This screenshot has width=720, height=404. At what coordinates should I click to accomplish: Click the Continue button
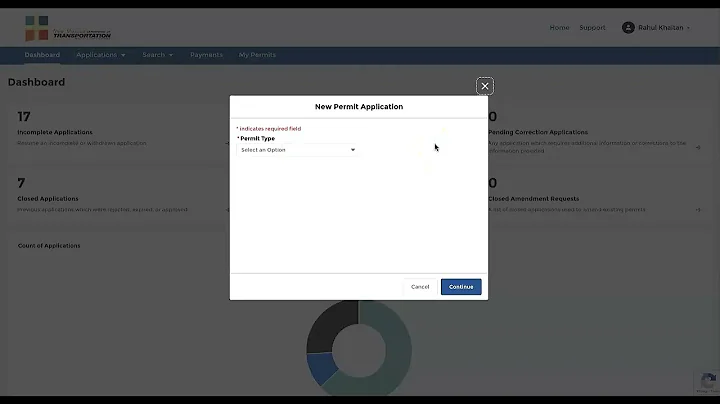coord(461,286)
